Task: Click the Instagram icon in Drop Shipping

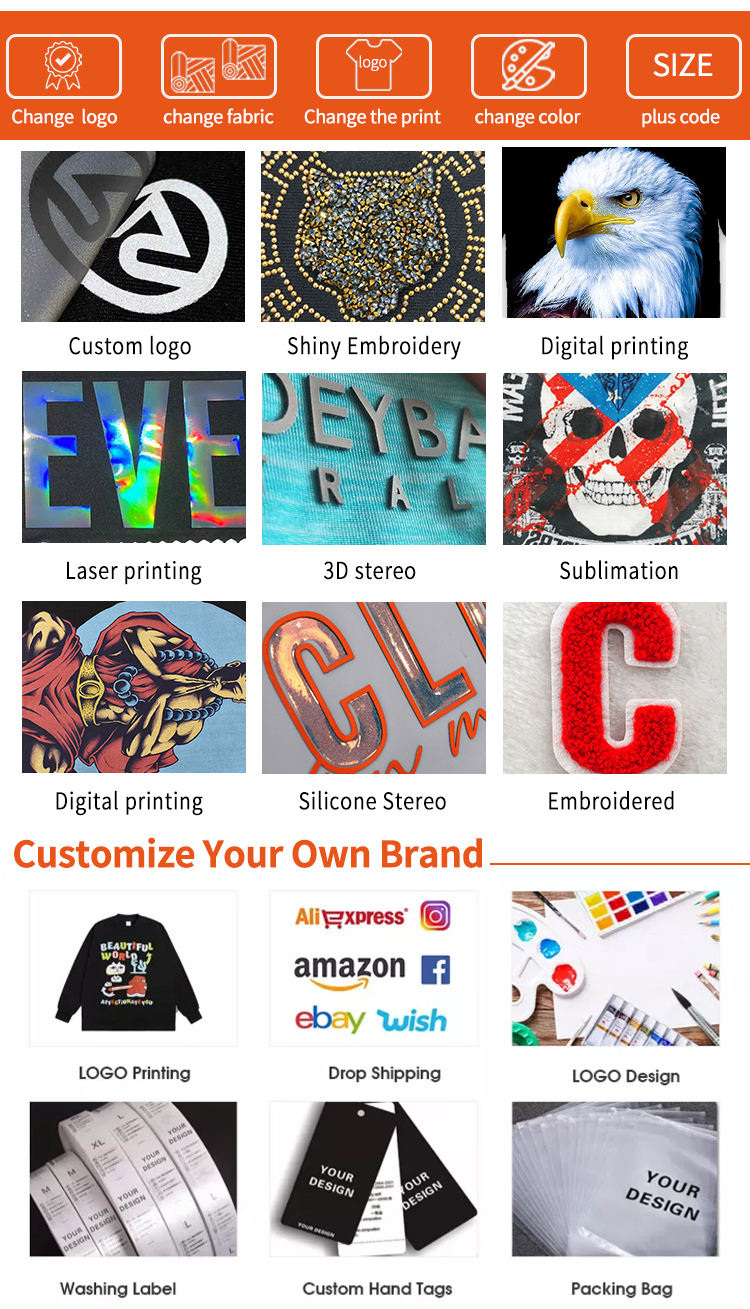Action: pyautogui.click(x=435, y=915)
